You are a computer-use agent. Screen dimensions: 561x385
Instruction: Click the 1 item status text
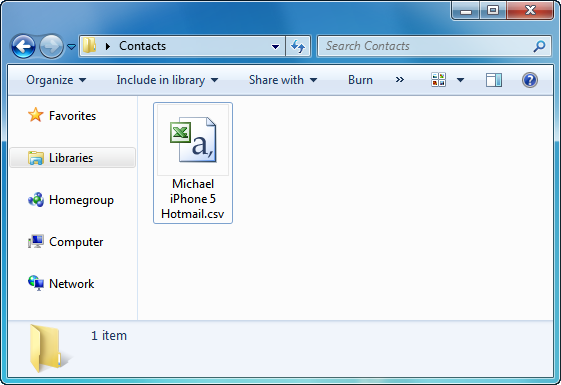109,335
